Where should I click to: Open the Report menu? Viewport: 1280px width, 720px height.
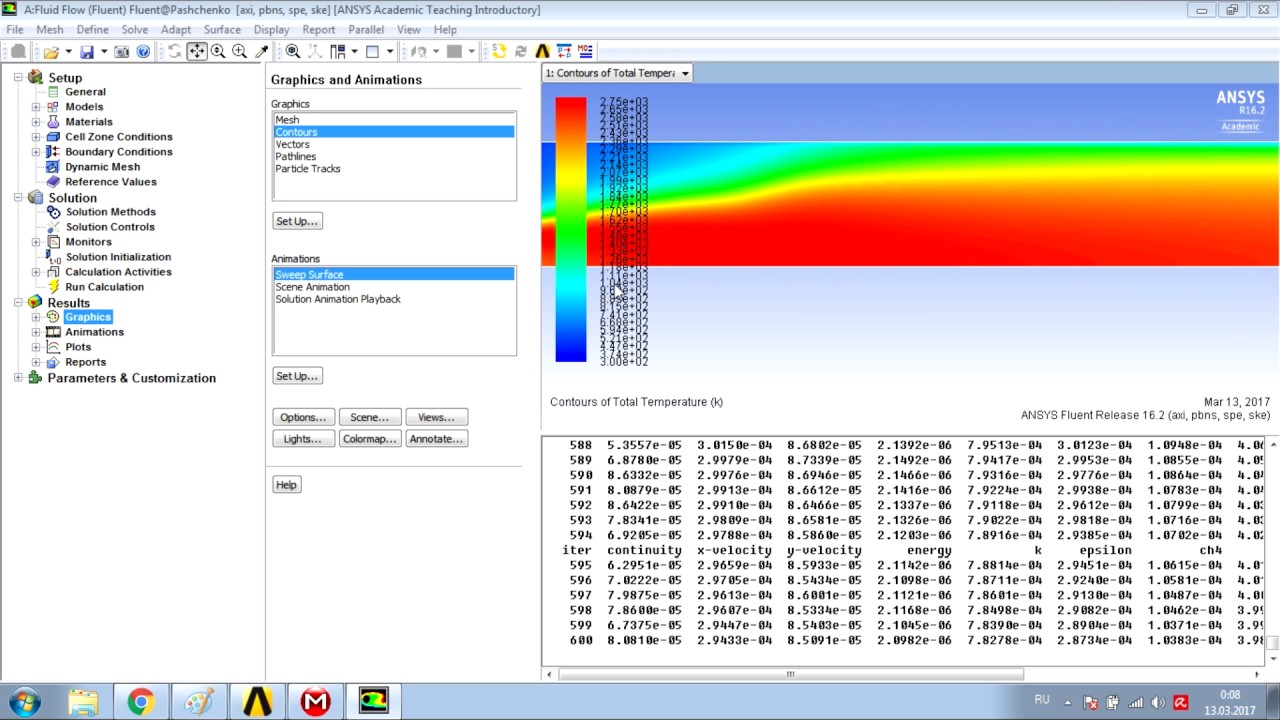point(319,30)
